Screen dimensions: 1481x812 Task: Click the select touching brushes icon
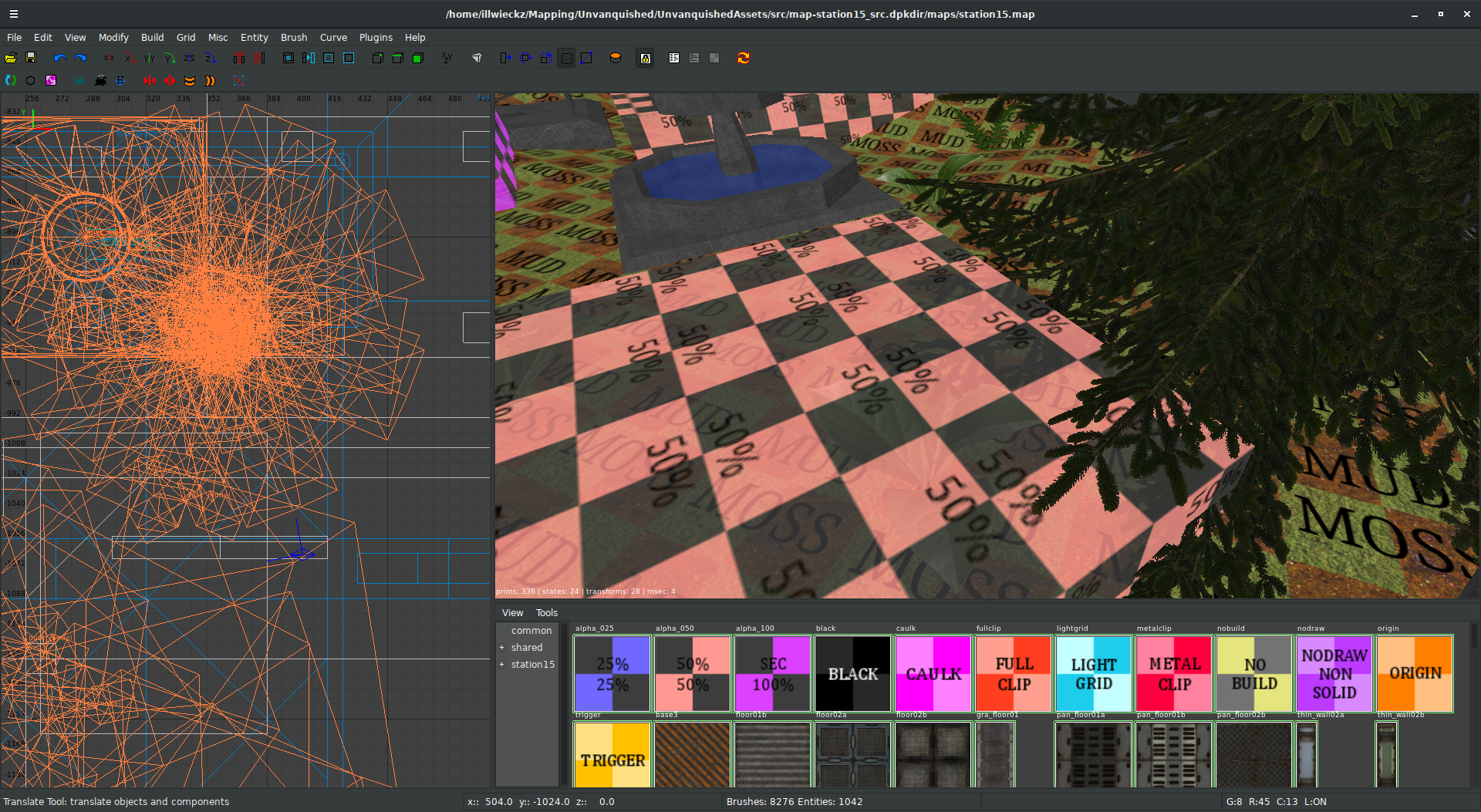click(x=309, y=58)
